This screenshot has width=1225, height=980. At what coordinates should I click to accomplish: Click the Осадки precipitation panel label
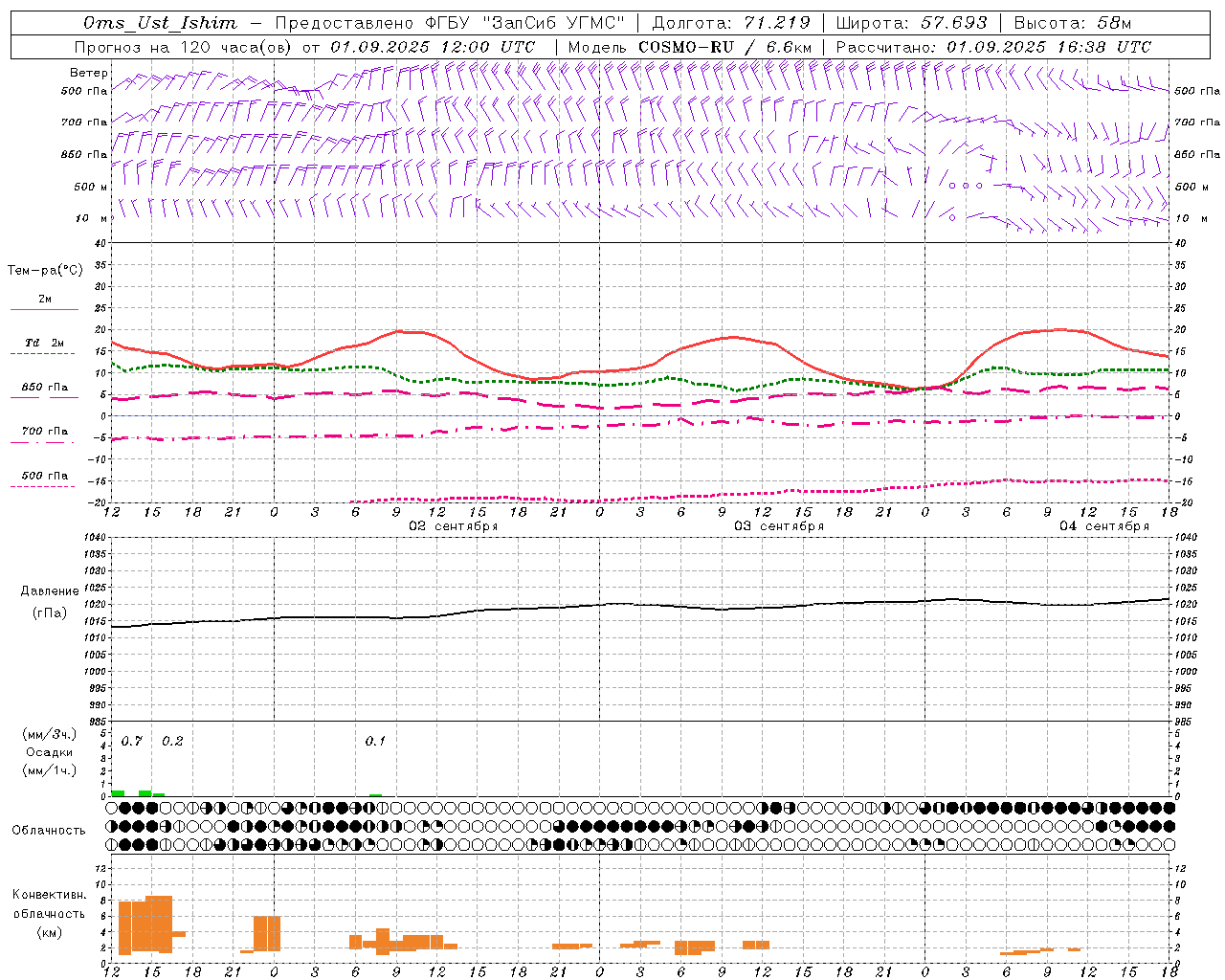coord(50,752)
